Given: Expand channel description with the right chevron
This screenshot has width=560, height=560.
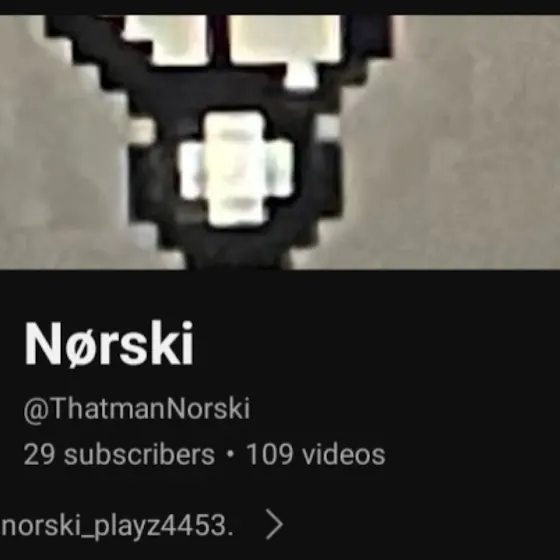Looking at the screenshot, I should click(275, 524).
